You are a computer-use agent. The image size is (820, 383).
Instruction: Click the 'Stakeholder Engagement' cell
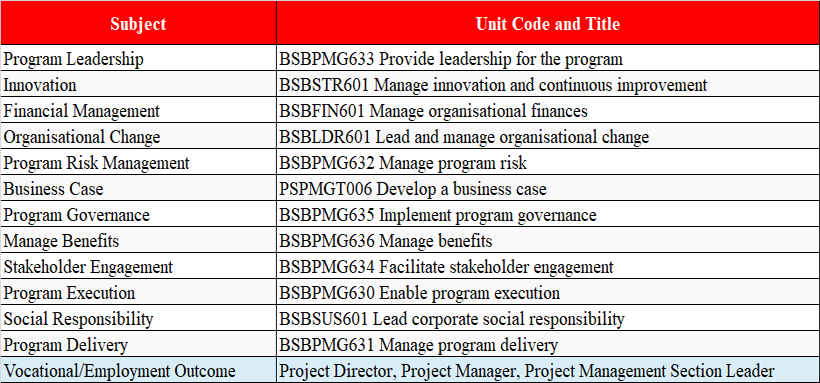click(138, 267)
